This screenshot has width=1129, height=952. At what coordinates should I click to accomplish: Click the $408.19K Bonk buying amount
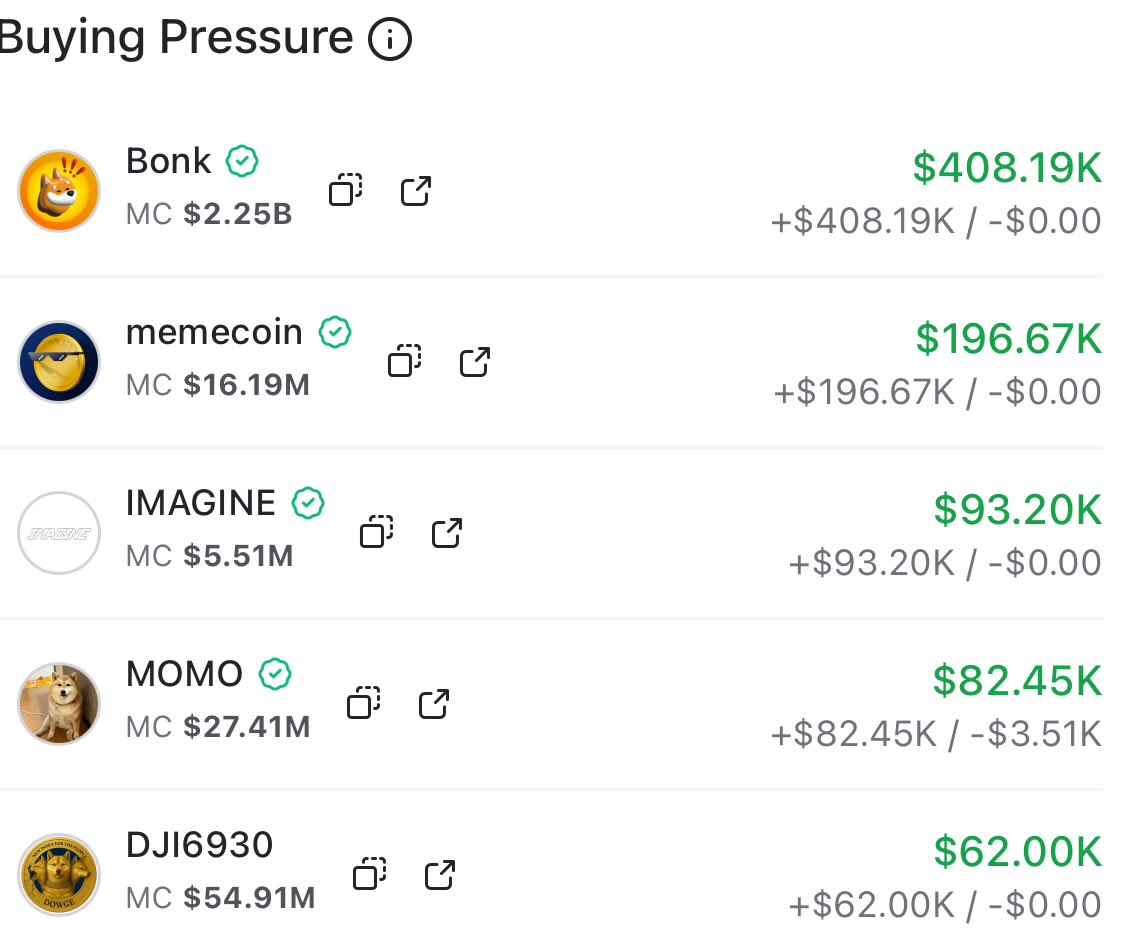1007,168
